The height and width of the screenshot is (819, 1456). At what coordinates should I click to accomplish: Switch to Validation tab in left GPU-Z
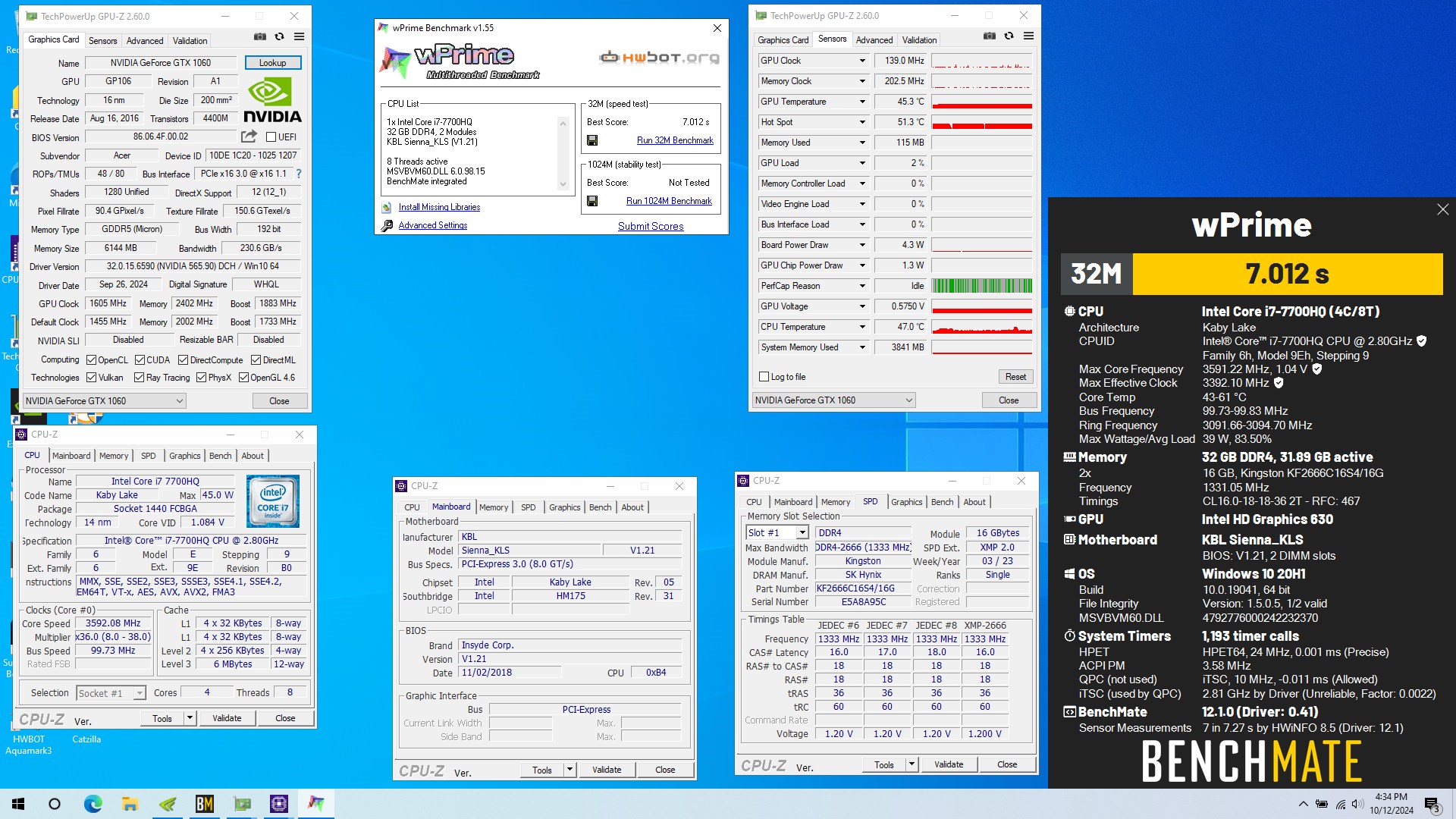[x=190, y=41]
